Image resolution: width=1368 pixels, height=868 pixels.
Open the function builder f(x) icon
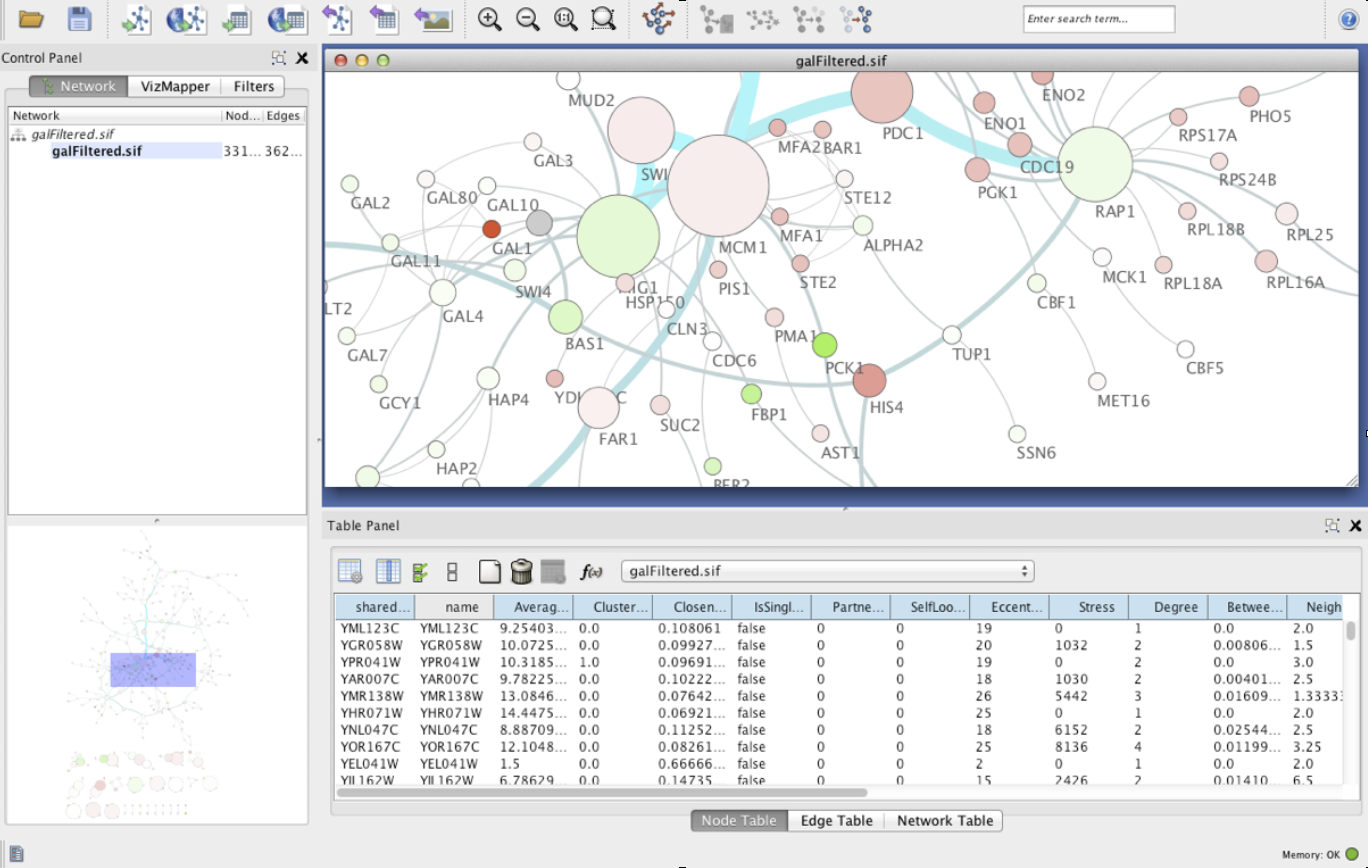click(591, 572)
